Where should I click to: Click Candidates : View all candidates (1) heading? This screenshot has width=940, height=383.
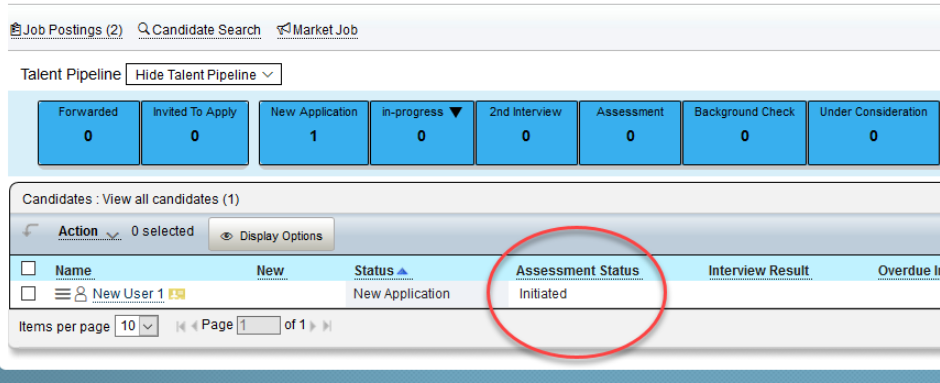131,199
